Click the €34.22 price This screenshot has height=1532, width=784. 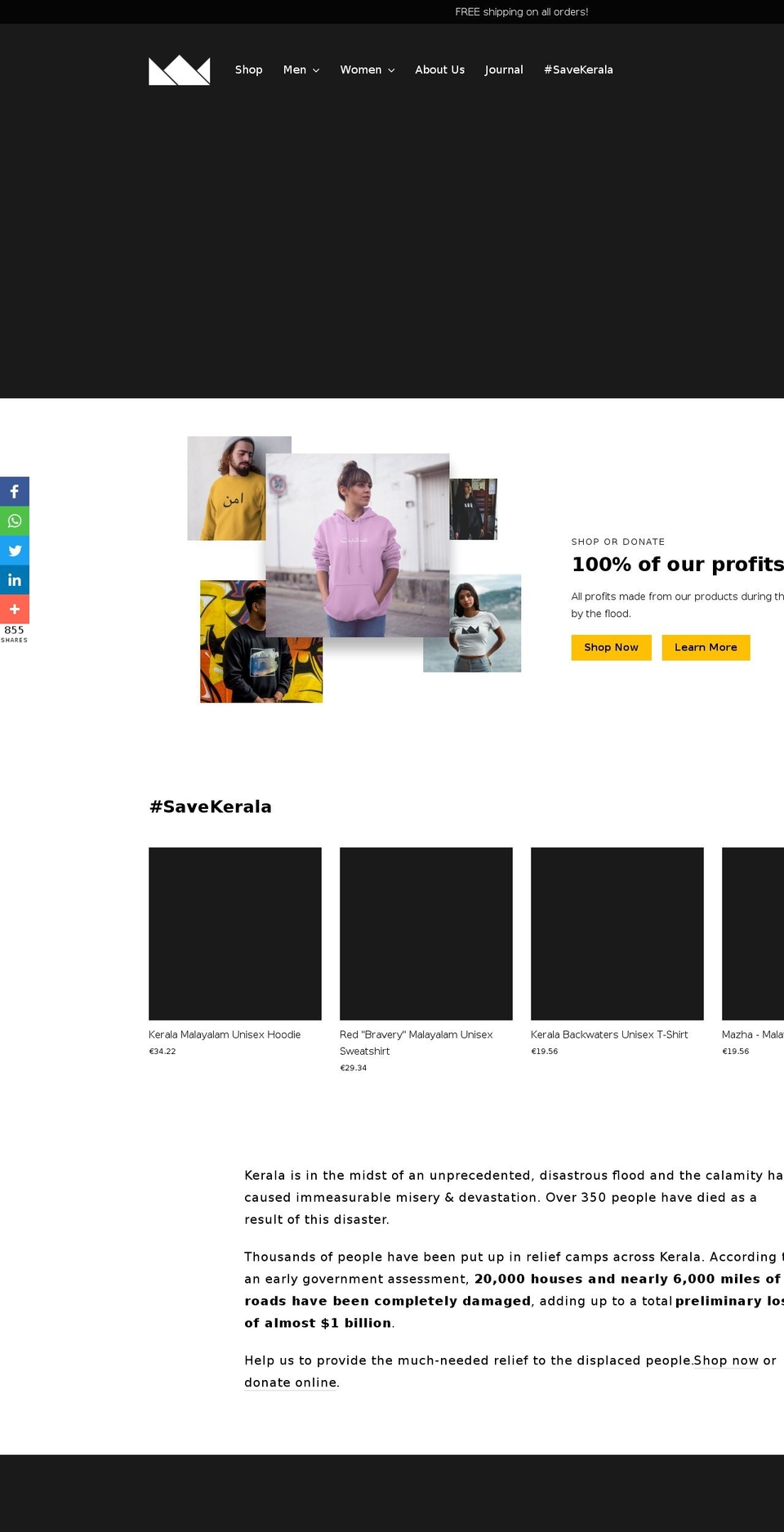coord(162,1052)
